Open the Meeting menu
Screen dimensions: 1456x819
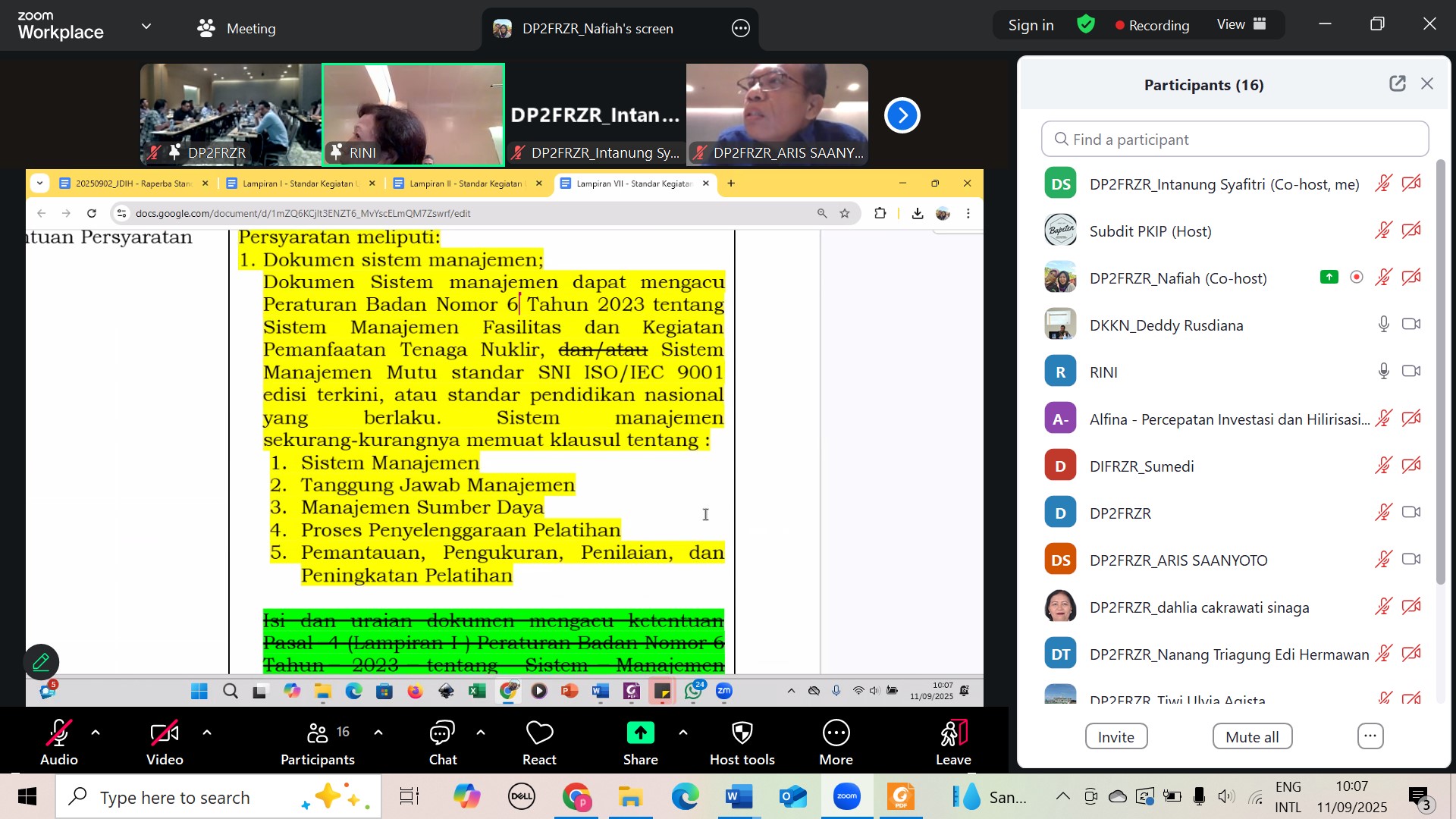[237, 28]
